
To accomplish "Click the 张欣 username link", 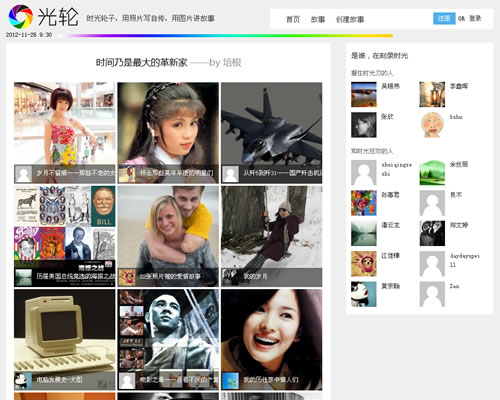I will (x=387, y=116).
